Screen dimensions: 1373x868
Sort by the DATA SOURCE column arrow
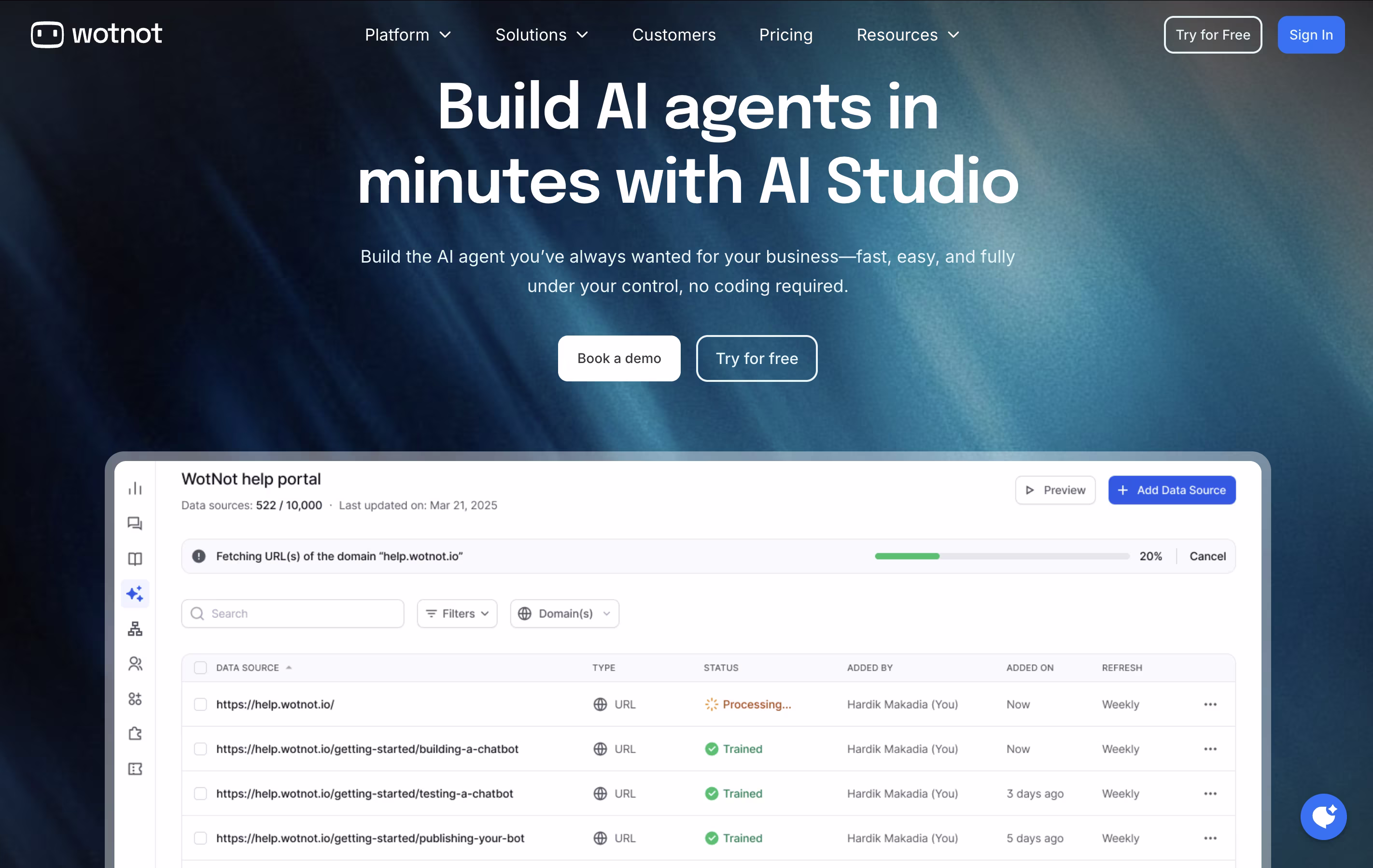pyautogui.click(x=289, y=668)
